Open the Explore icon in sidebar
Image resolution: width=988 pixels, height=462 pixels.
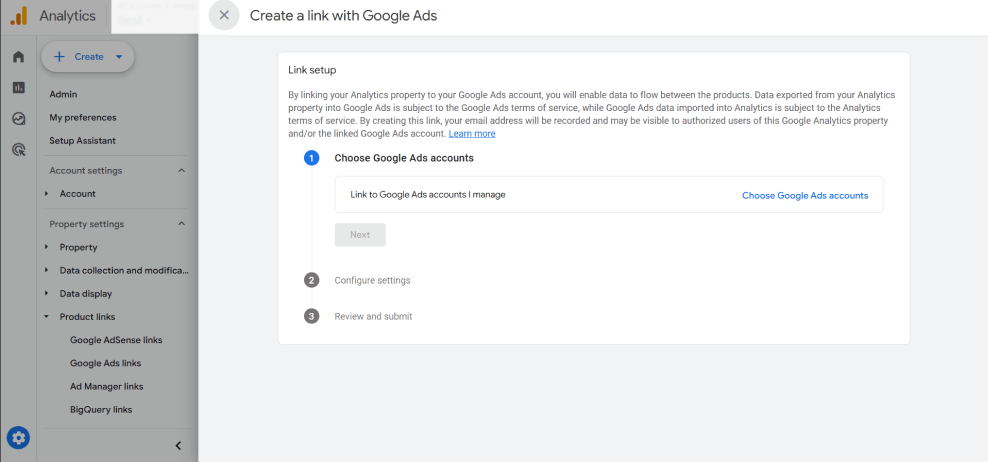point(18,118)
